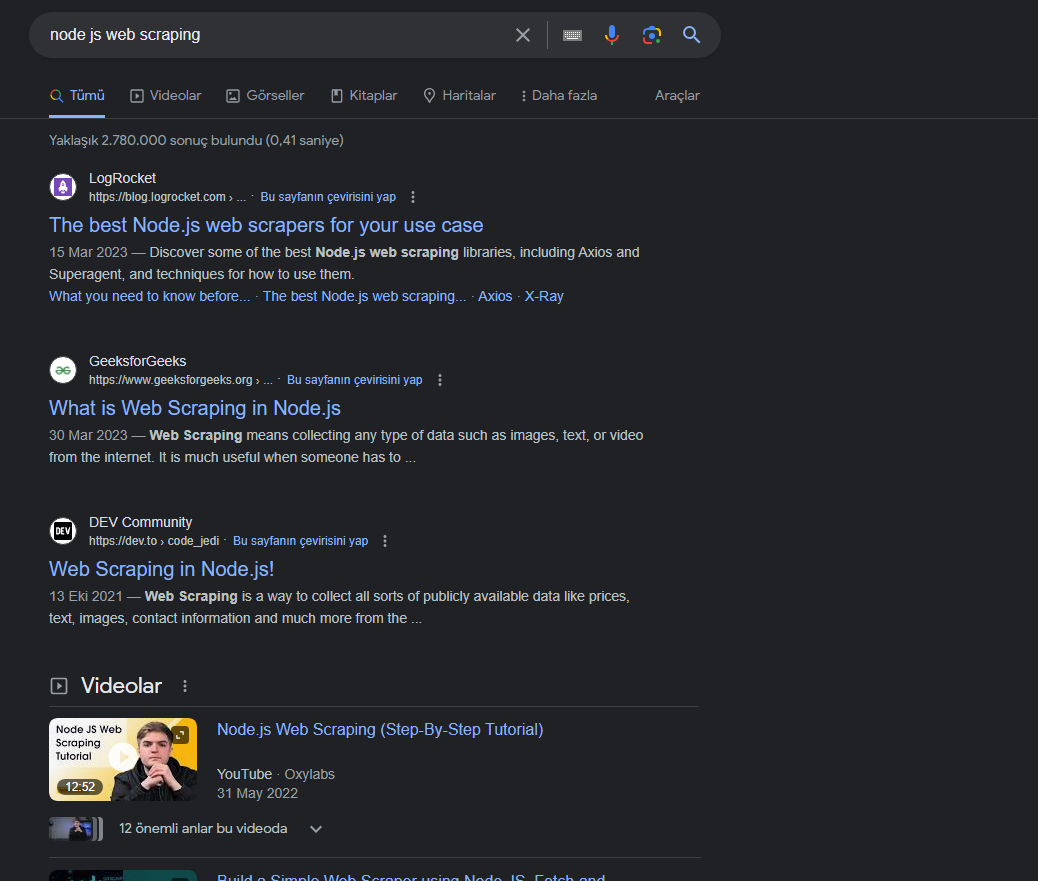
Task: Search by image with Google Lens icon
Action: coord(651,35)
